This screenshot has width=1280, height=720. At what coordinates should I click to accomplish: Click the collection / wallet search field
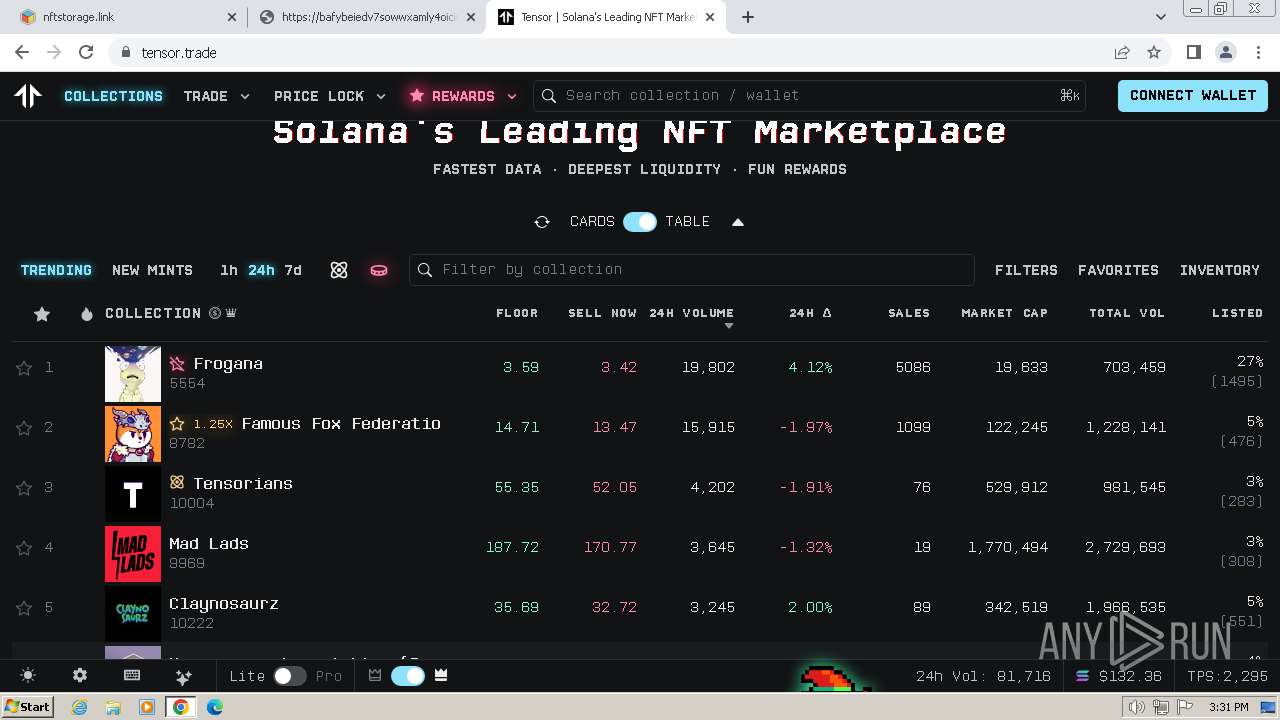point(810,96)
